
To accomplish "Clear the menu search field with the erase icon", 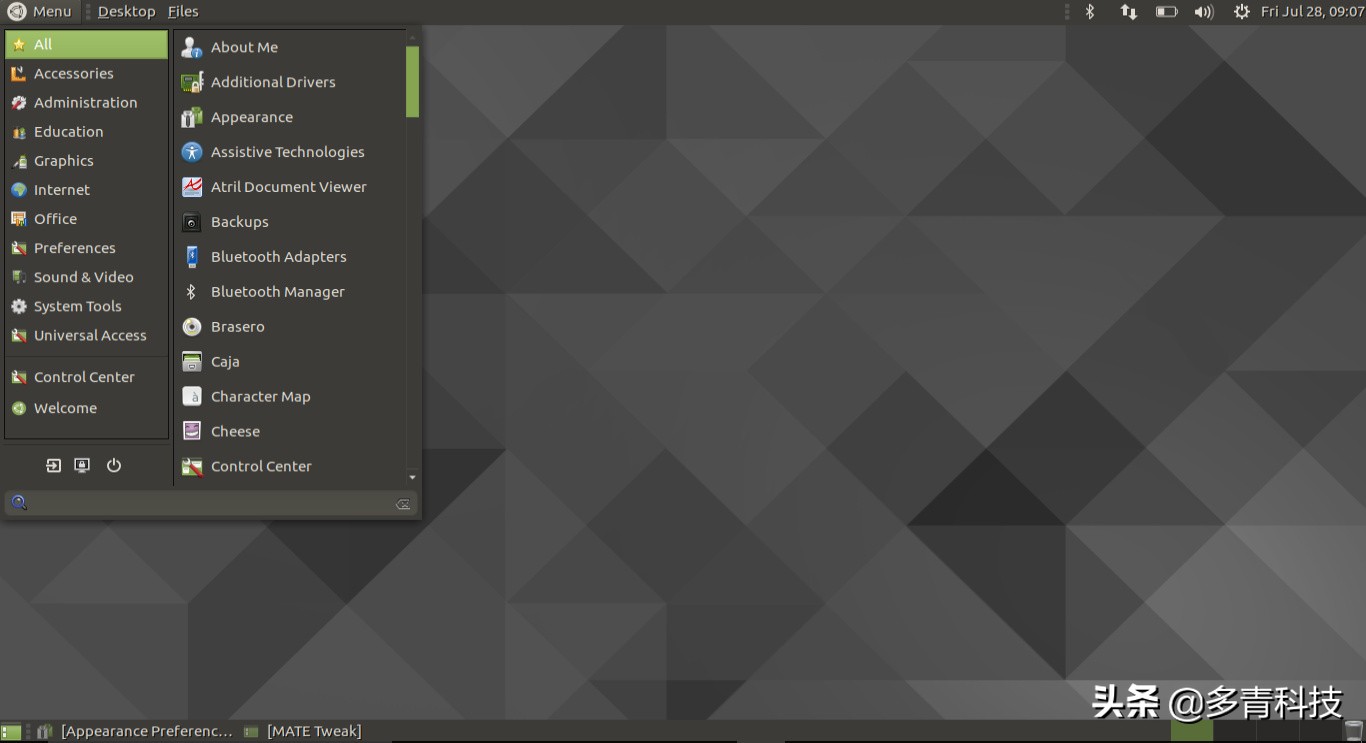I will click(403, 504).
